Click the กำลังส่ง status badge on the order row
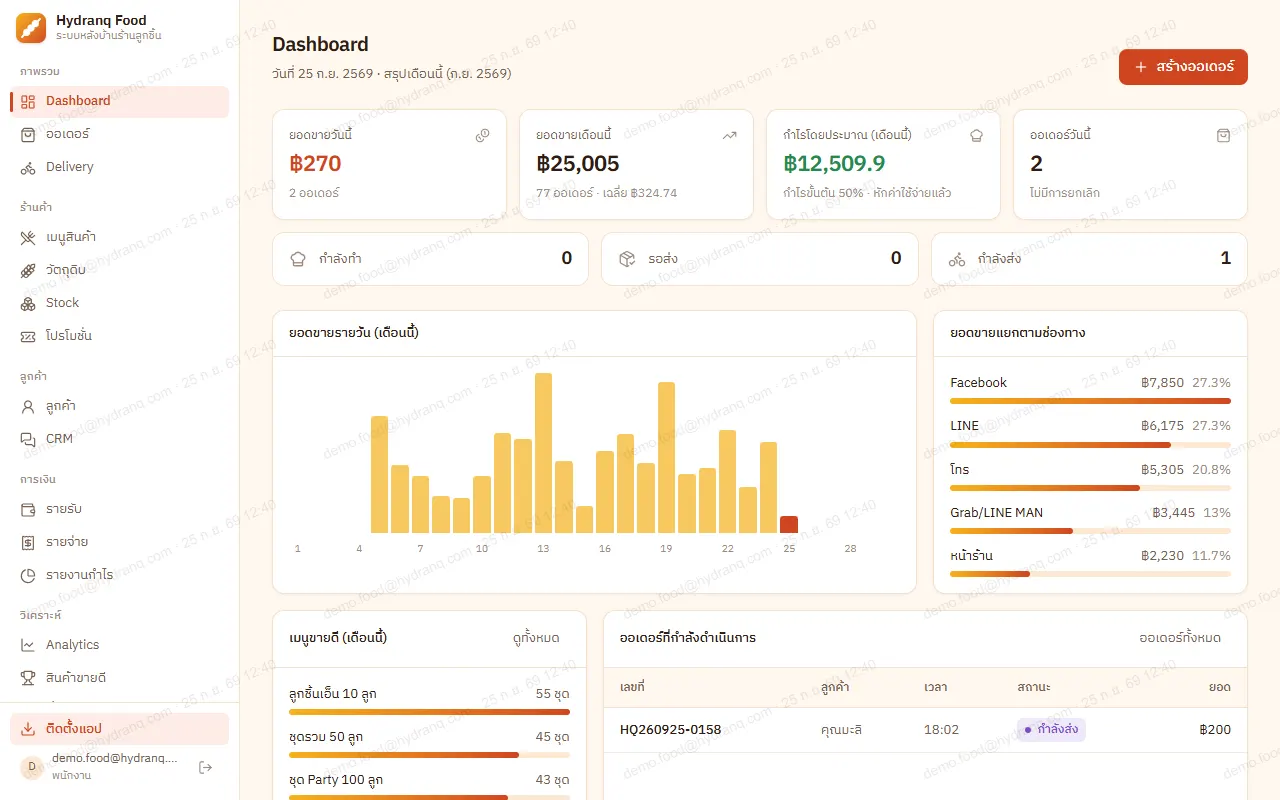 pos(1051,730)
